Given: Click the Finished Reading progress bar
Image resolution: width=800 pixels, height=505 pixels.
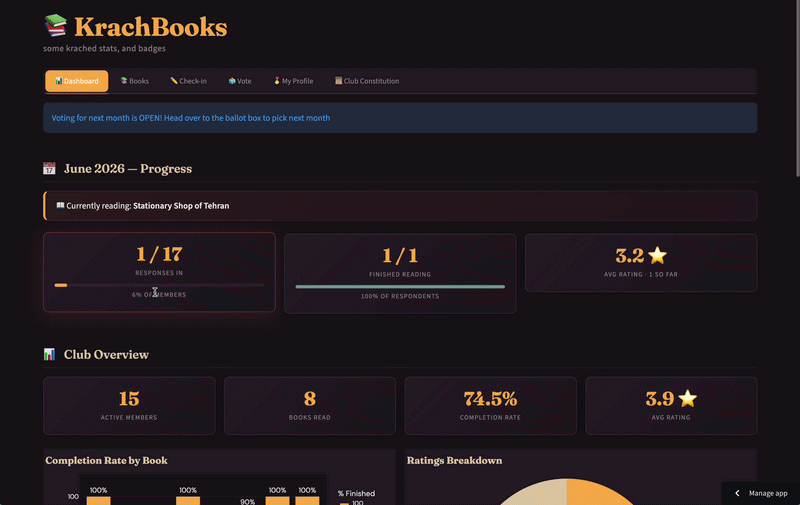Looking at the screenshot, I should pyautogui.click(x=400, y=287).
